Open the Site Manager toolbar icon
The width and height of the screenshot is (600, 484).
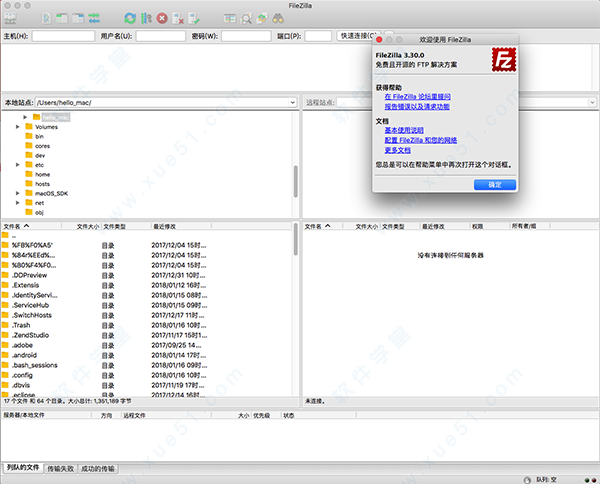(x=10, y=18)
